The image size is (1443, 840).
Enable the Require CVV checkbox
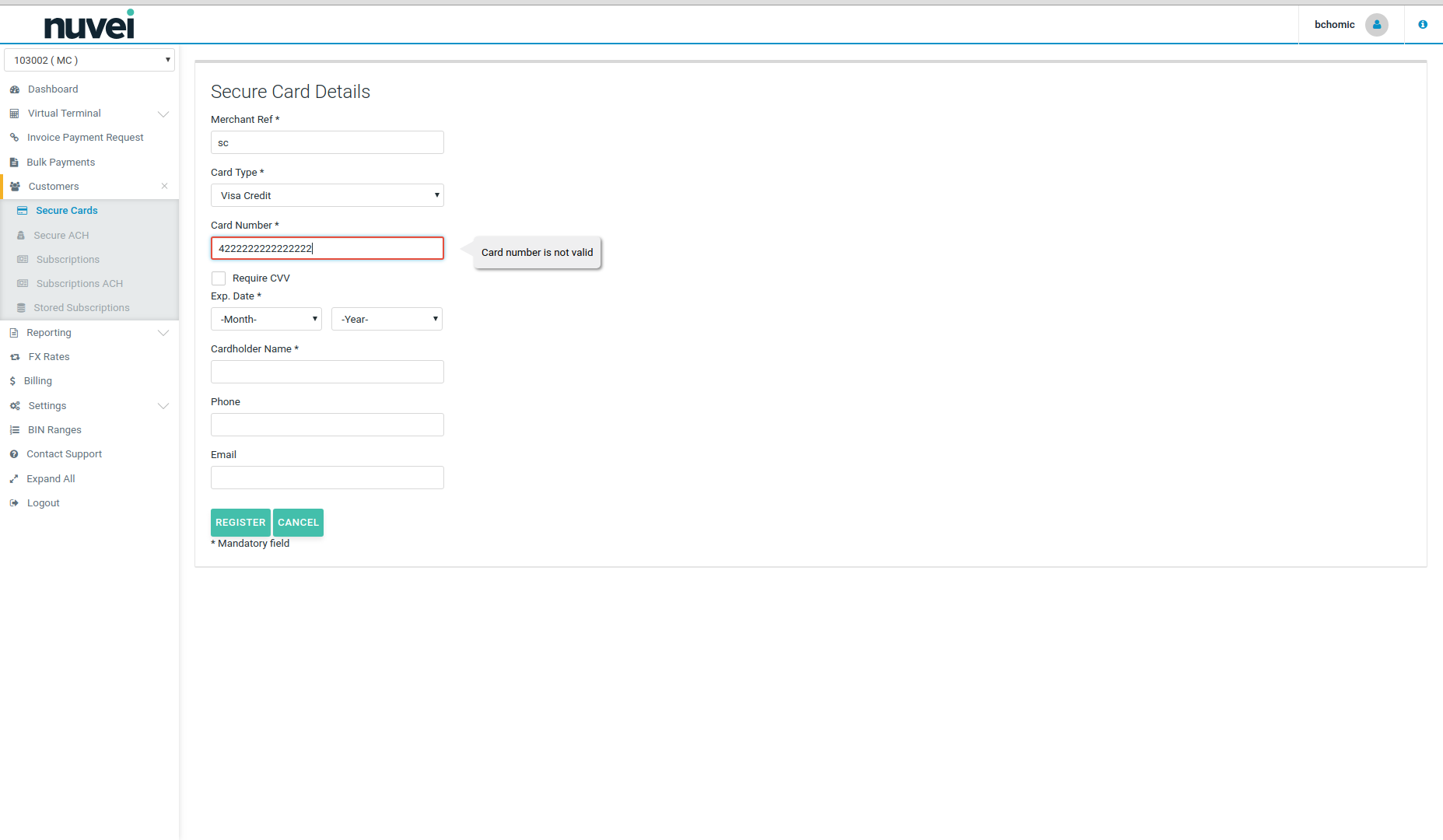tap(219, 278)
